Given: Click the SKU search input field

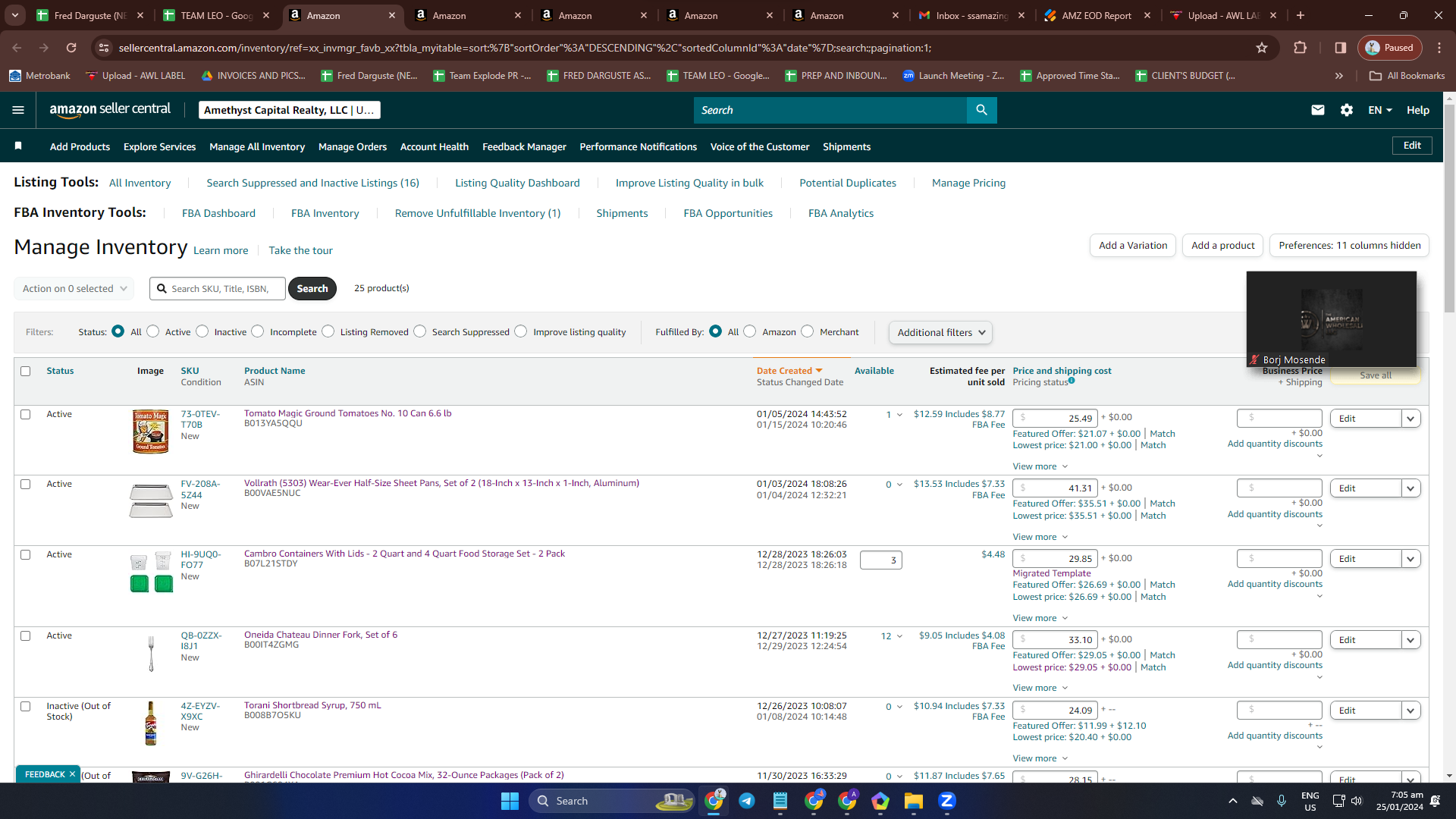Looking at the screenshot, I should (218, 289).
